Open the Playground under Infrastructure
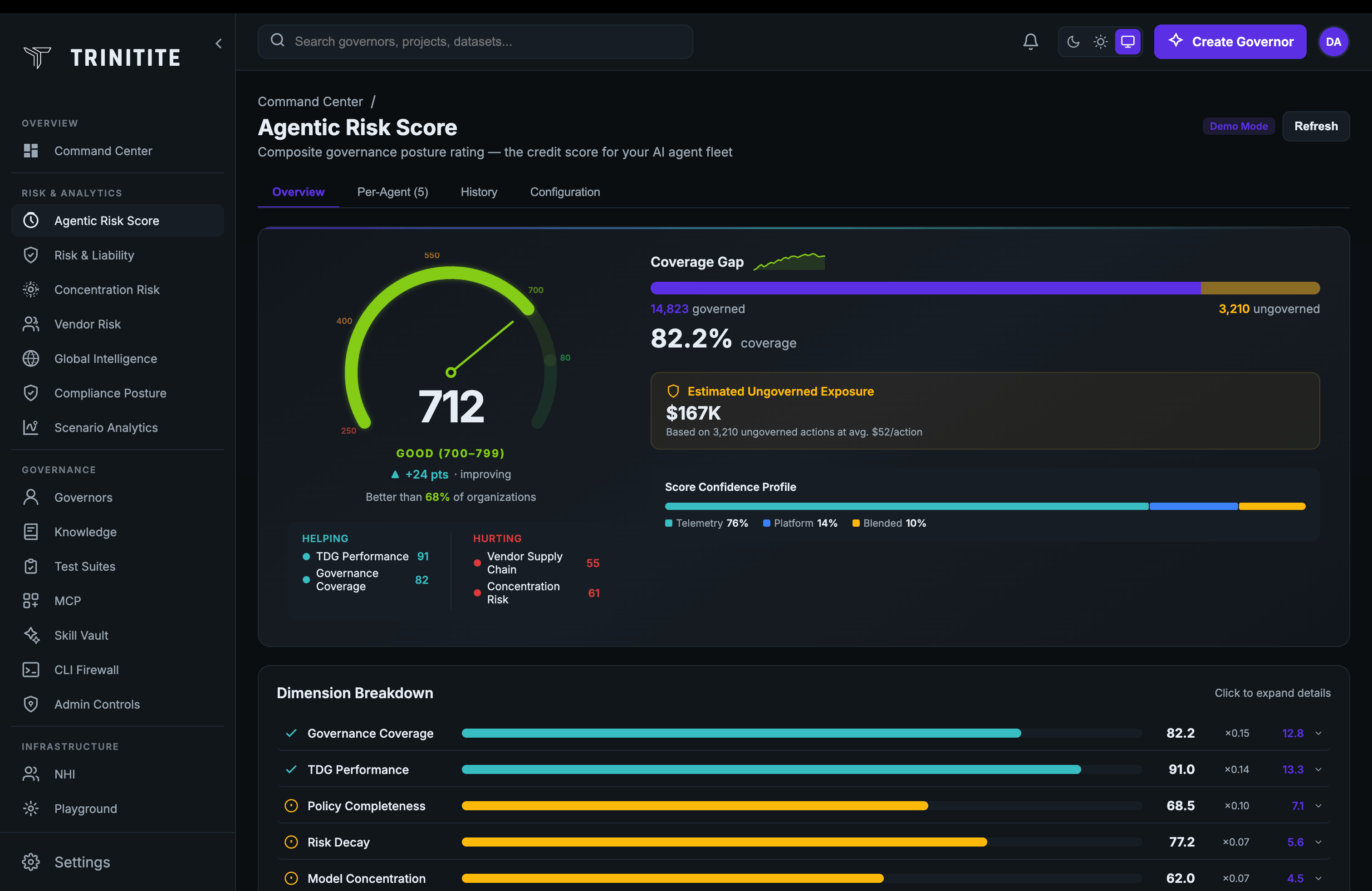This screenshot has height=891, width=1372. pyautogui.click(x=85, y=808)
